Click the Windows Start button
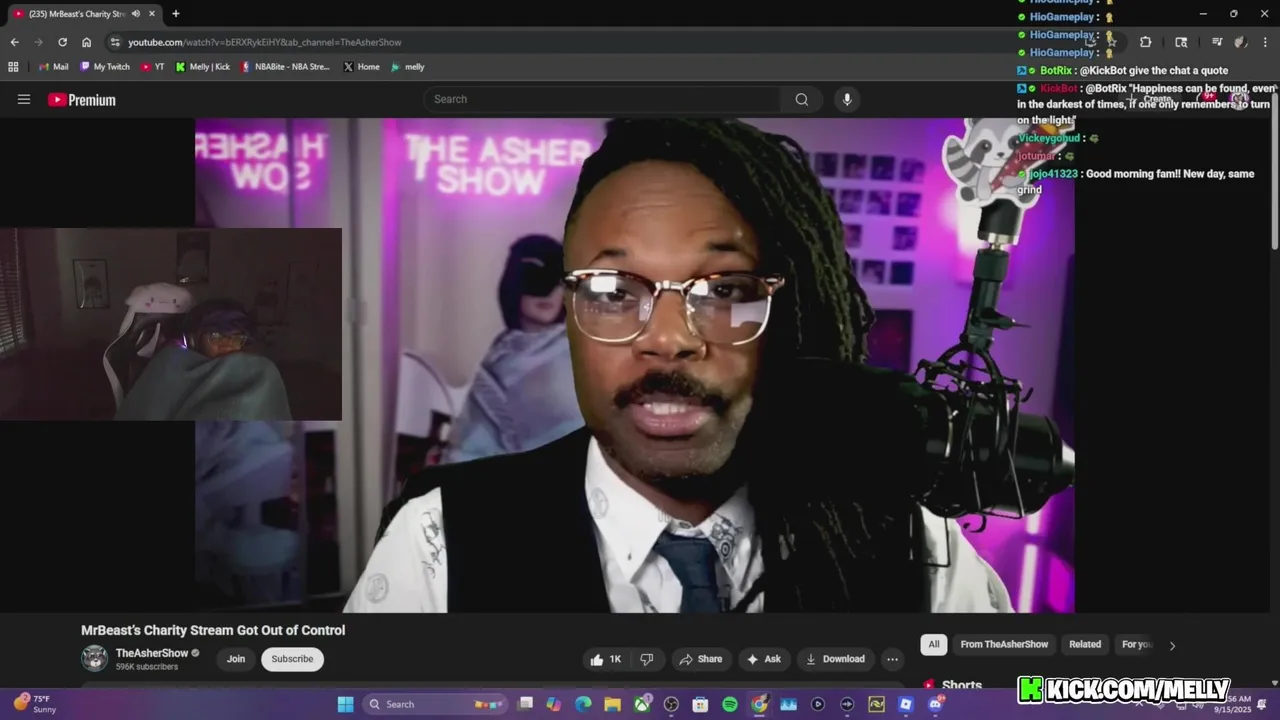Image resolution: width=1280 pixels, height=720 pixels. [345, 704]
